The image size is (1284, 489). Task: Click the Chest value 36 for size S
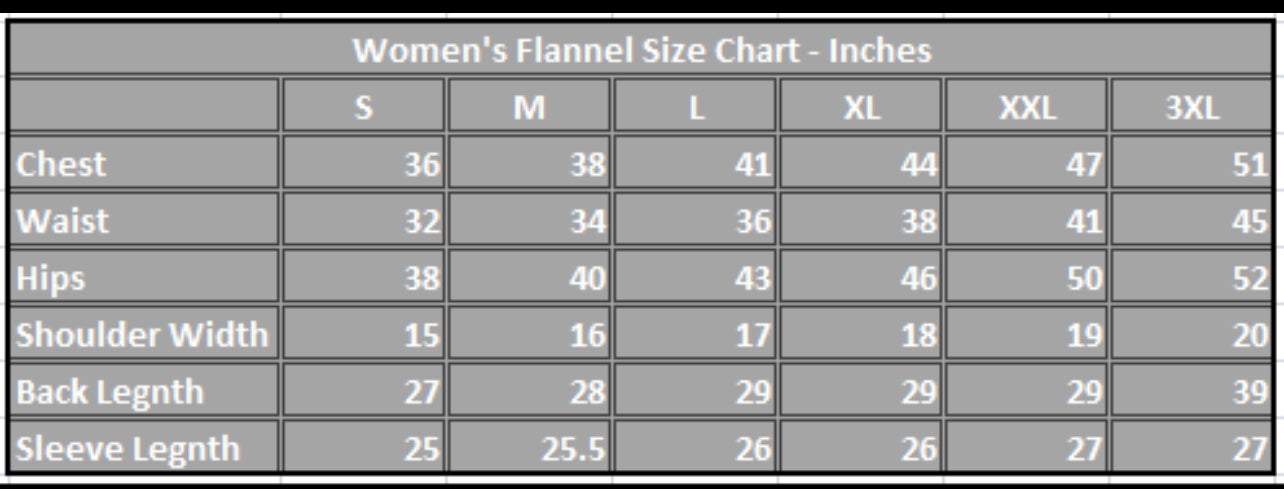[364, 164]
